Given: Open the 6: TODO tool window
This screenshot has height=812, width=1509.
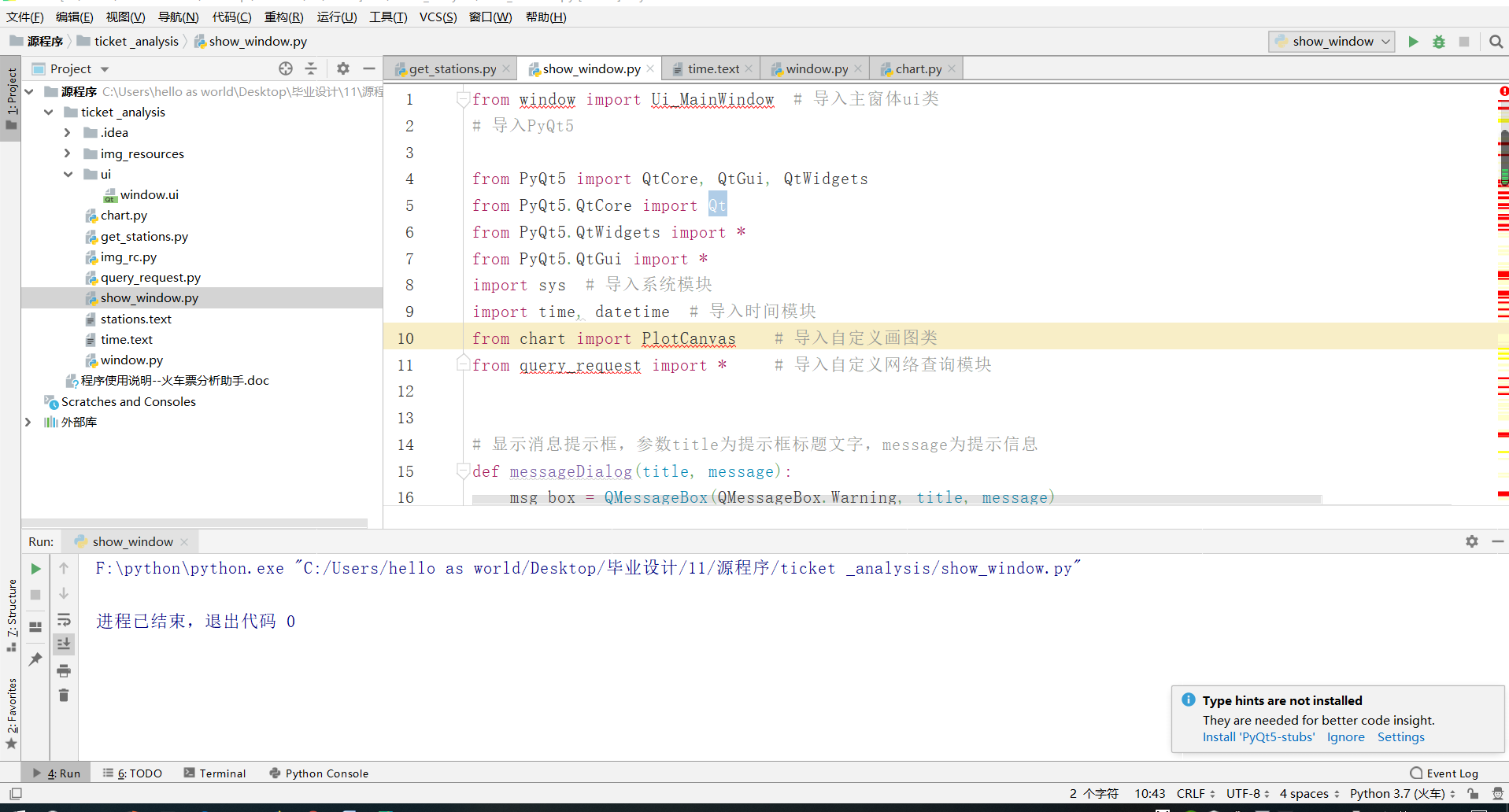Looking at the screenshot, I should tap(132, 773).
